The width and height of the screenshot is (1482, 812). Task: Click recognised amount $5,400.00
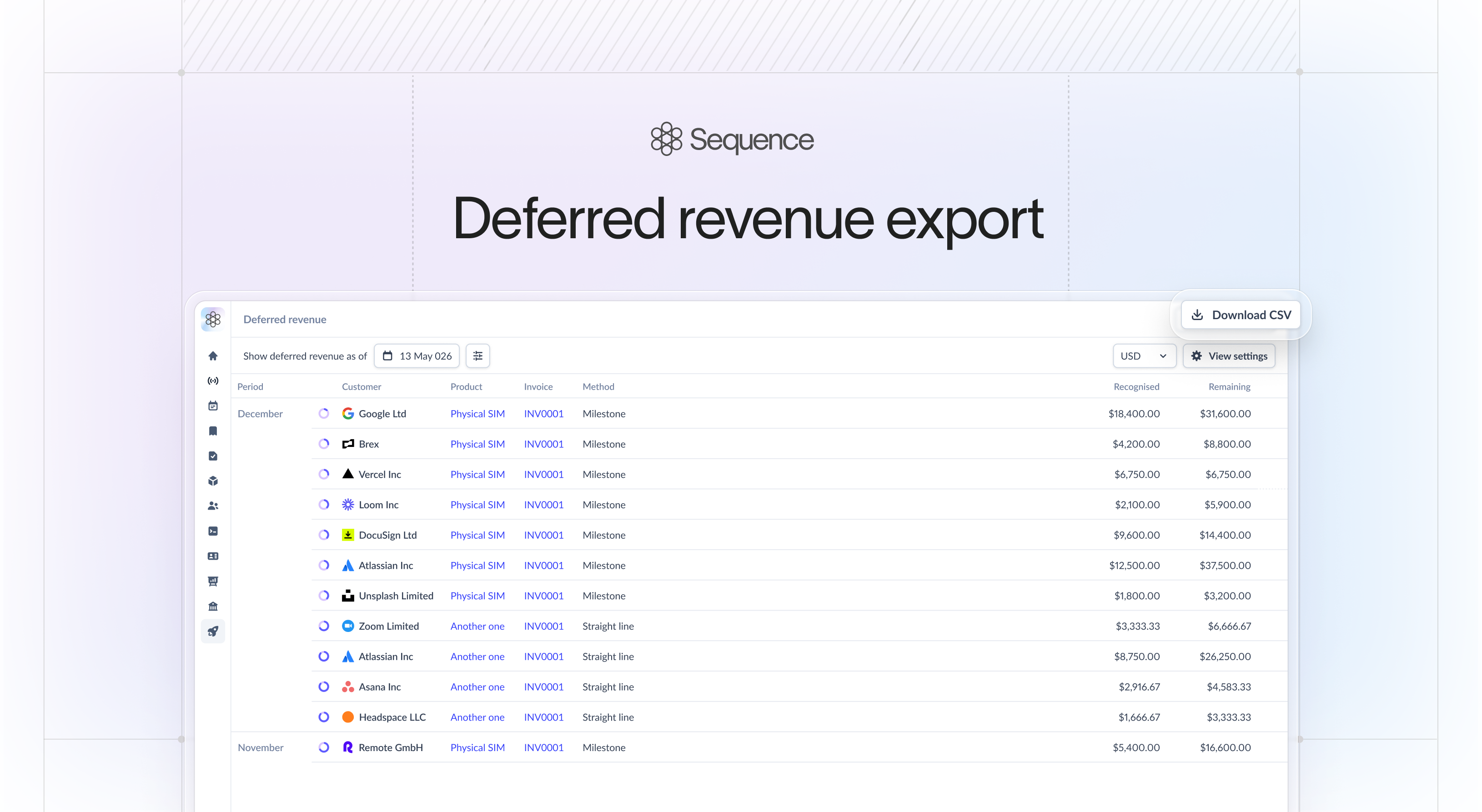pyautogui.click(x=1136, y=747)
